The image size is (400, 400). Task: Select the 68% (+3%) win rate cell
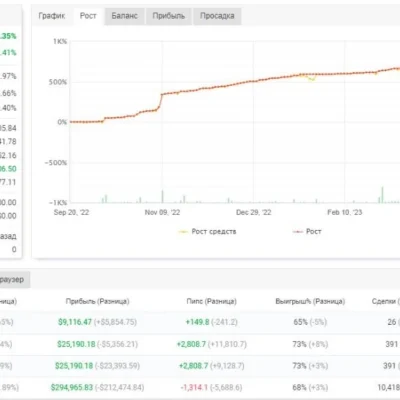310,387
